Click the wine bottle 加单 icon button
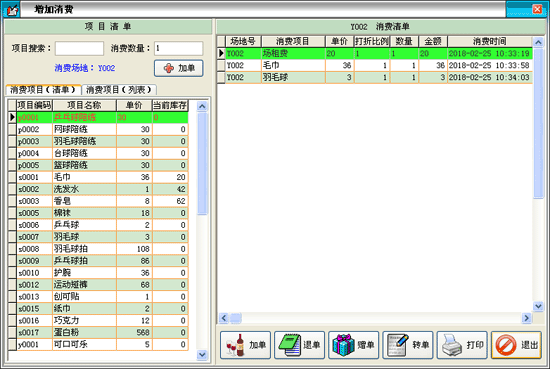Viewport: 550px width, 369px height. 246,345
